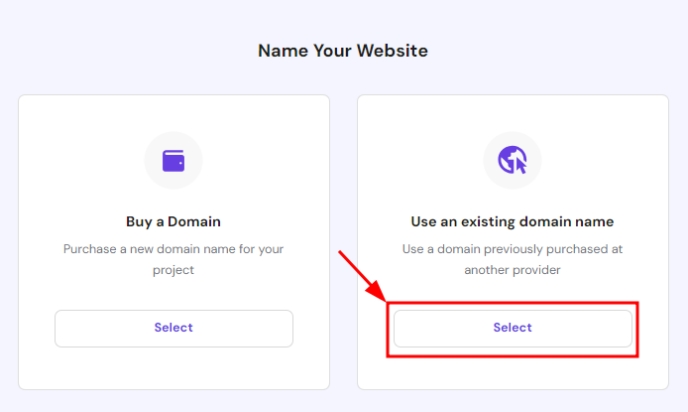The image size is (688, 412).
Task: Click the purple wallet icon
Action: [x=173, y=160]
